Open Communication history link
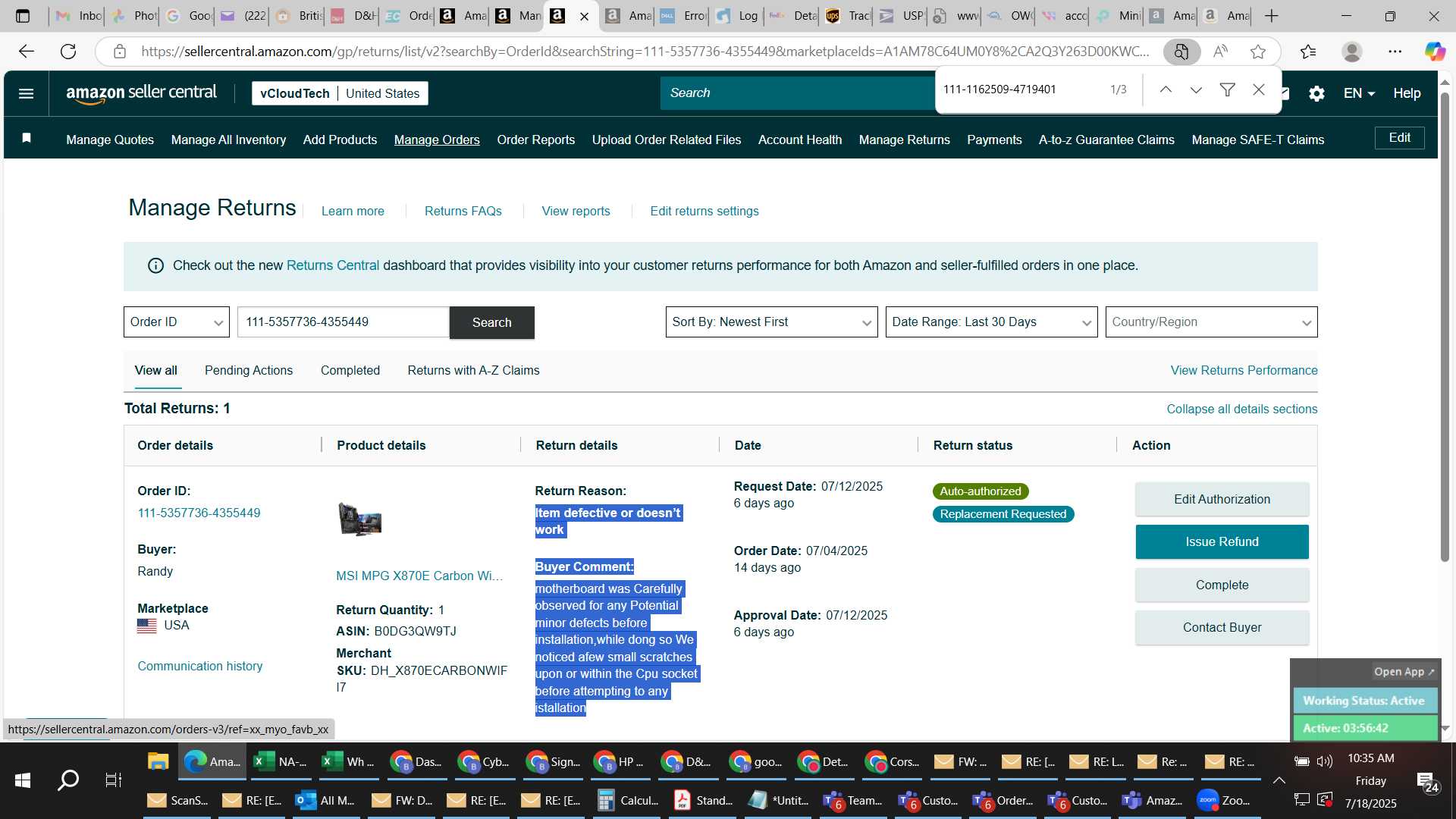 (x=199, y=666)
